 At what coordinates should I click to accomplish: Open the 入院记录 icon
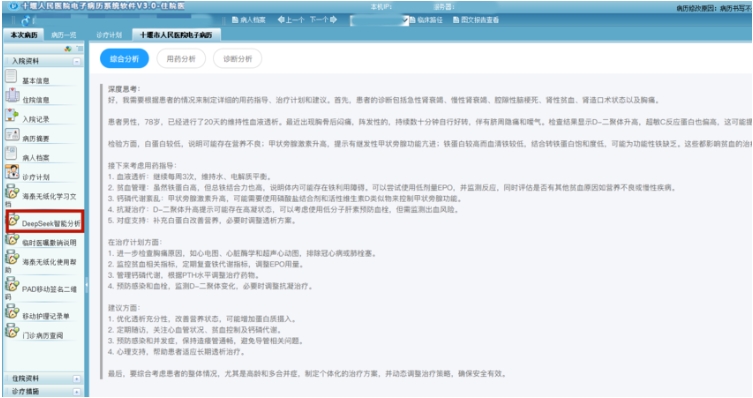coord(12,115)
